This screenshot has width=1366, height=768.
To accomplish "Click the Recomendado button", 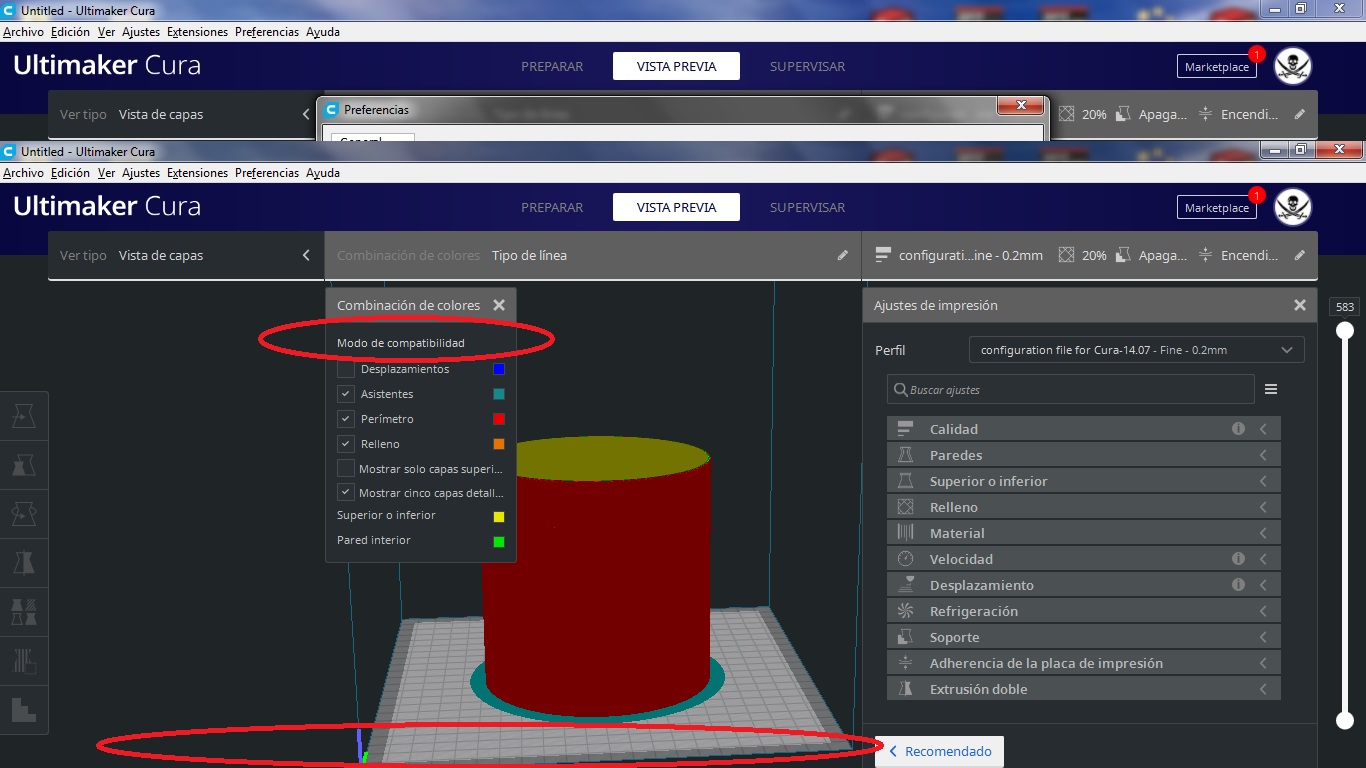I will [x=939, y=751].
